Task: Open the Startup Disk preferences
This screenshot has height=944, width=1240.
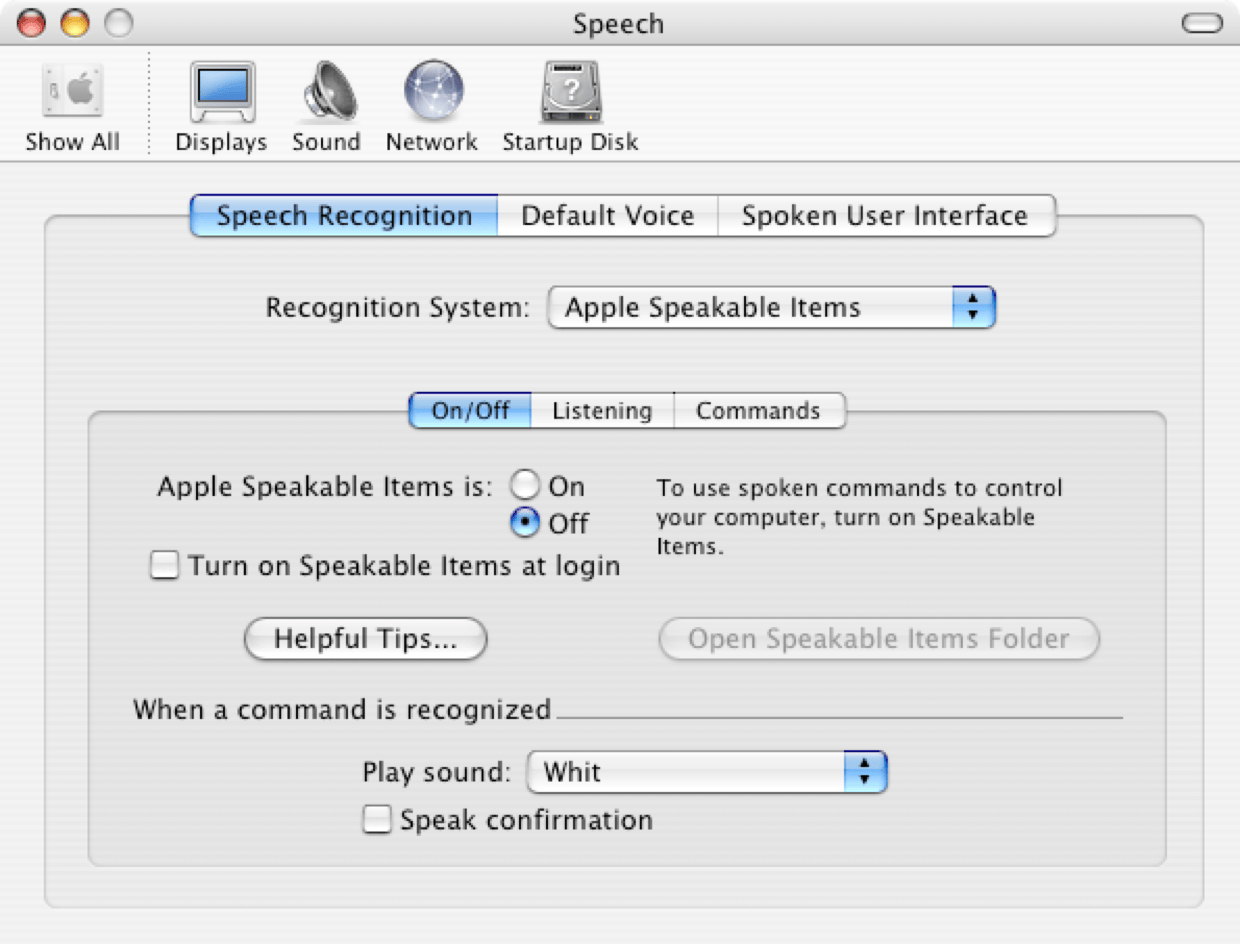Action: pos(570,107)
